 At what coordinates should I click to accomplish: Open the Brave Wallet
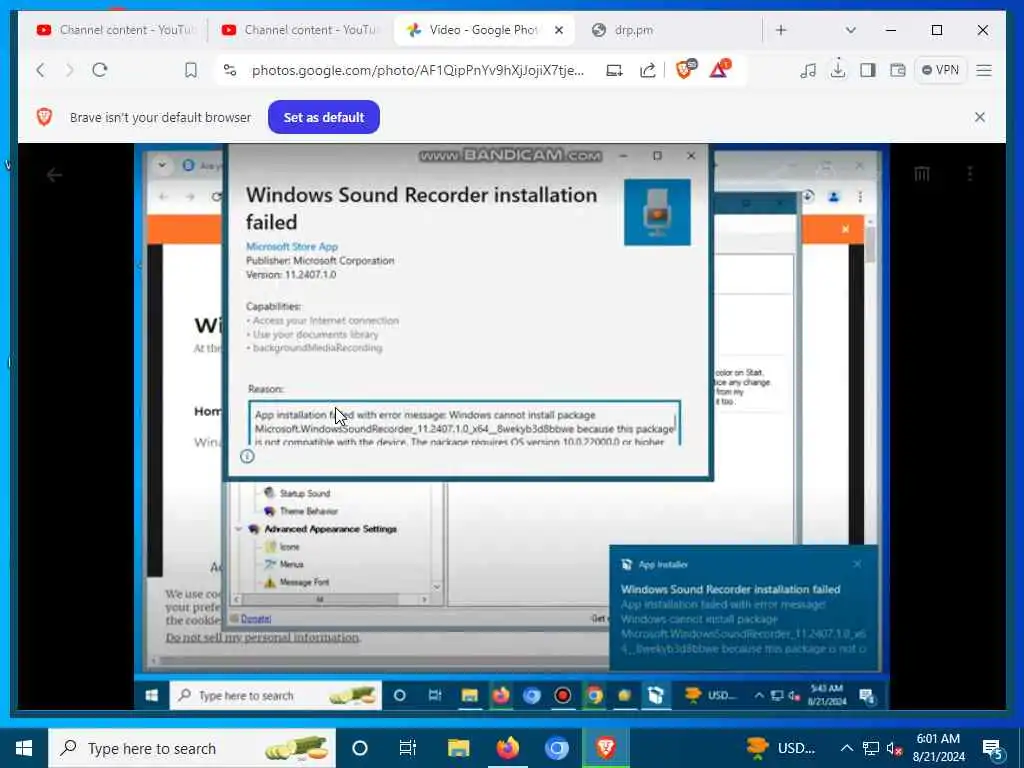898,70
